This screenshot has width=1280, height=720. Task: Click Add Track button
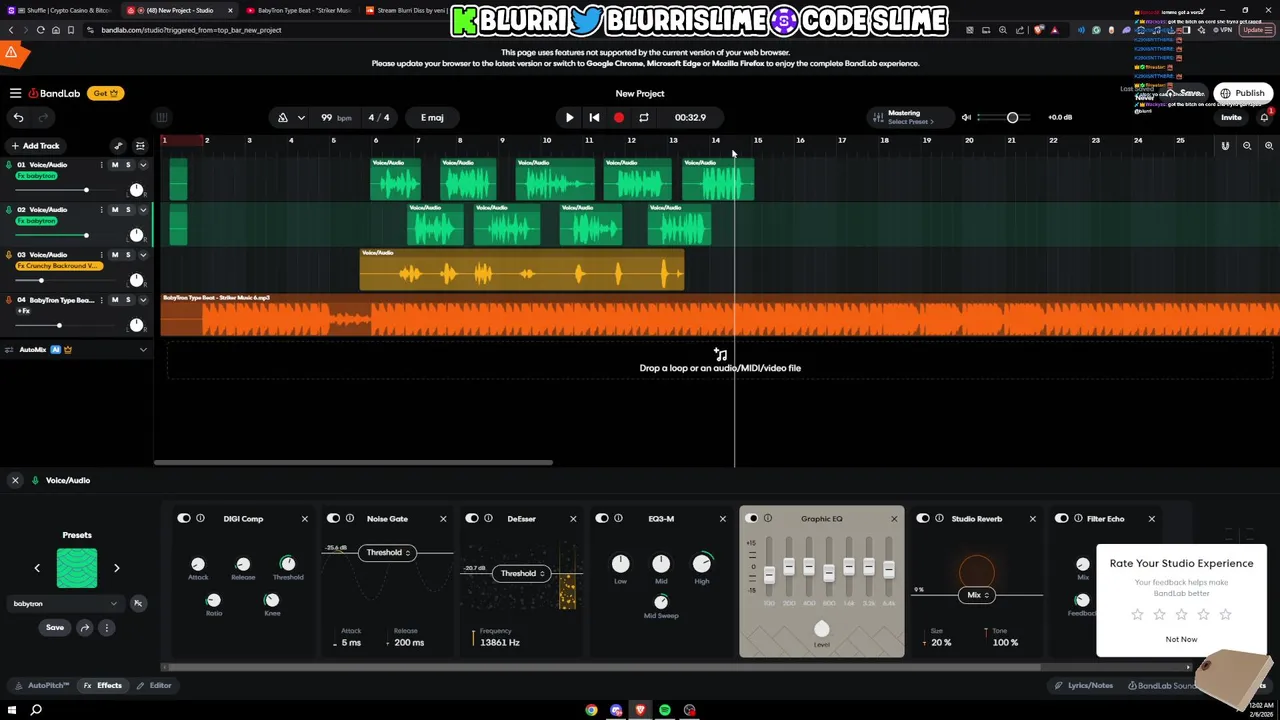coord(35,146)
